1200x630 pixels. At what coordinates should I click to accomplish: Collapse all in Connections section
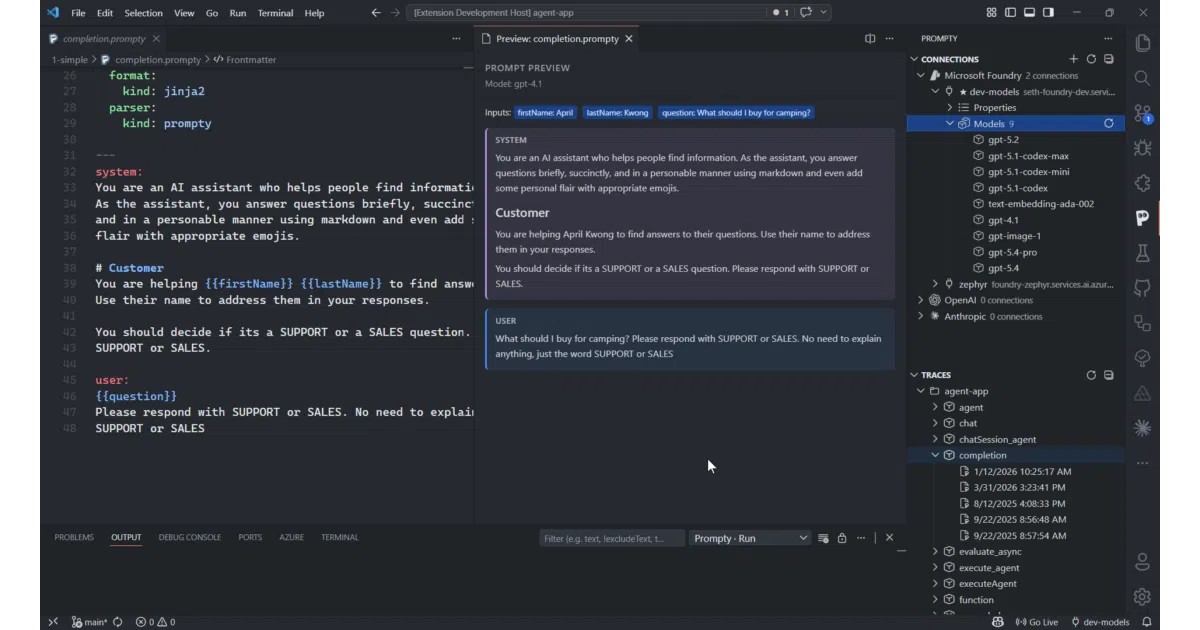tap(1108, 59)
